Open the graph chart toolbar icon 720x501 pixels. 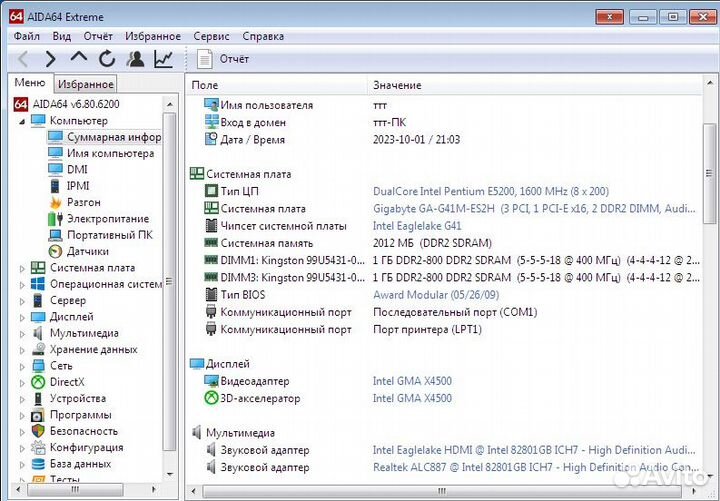point(163,59)
